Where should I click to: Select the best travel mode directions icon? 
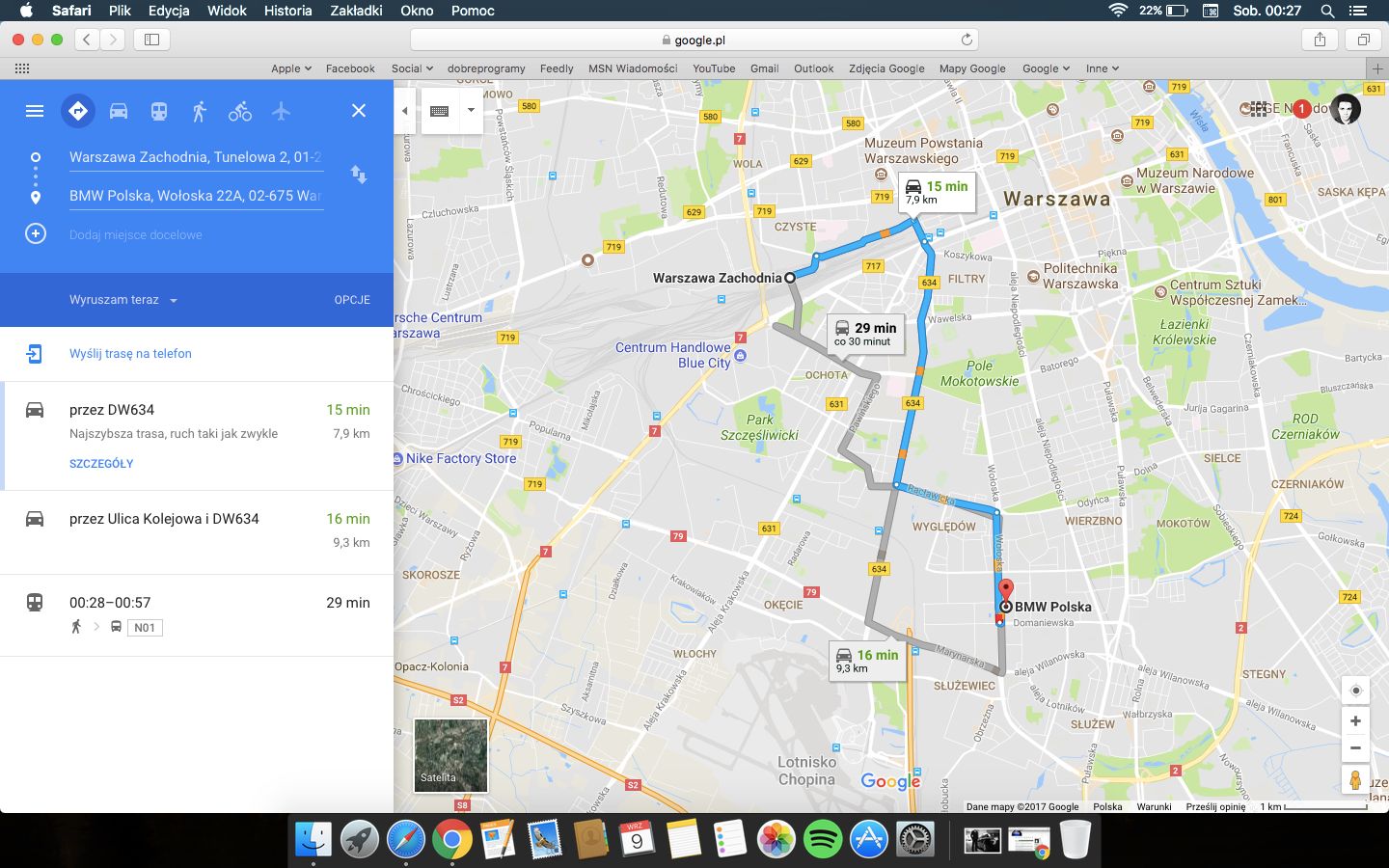(78, 111)
